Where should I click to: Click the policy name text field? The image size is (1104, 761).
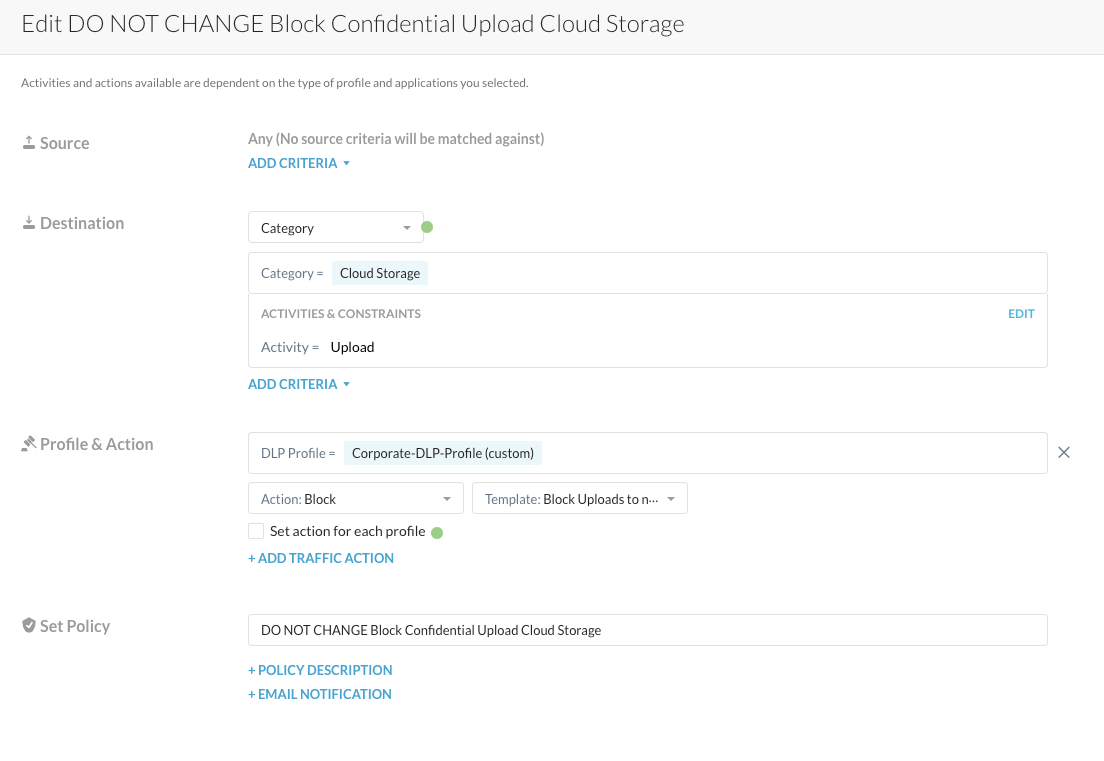click(647, 630)
